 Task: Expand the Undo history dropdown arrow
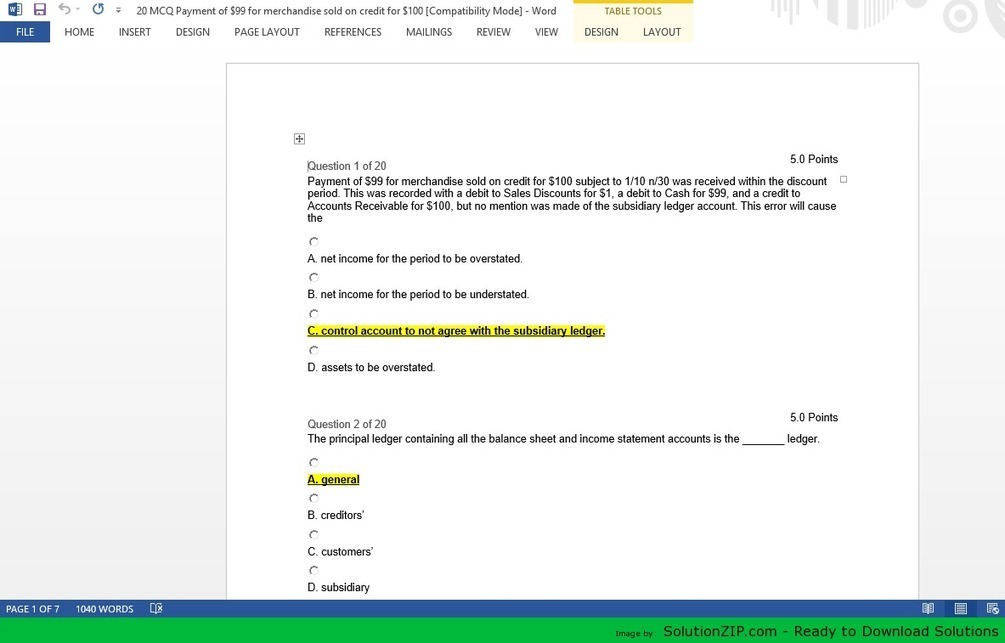click(x=78, y=10)
